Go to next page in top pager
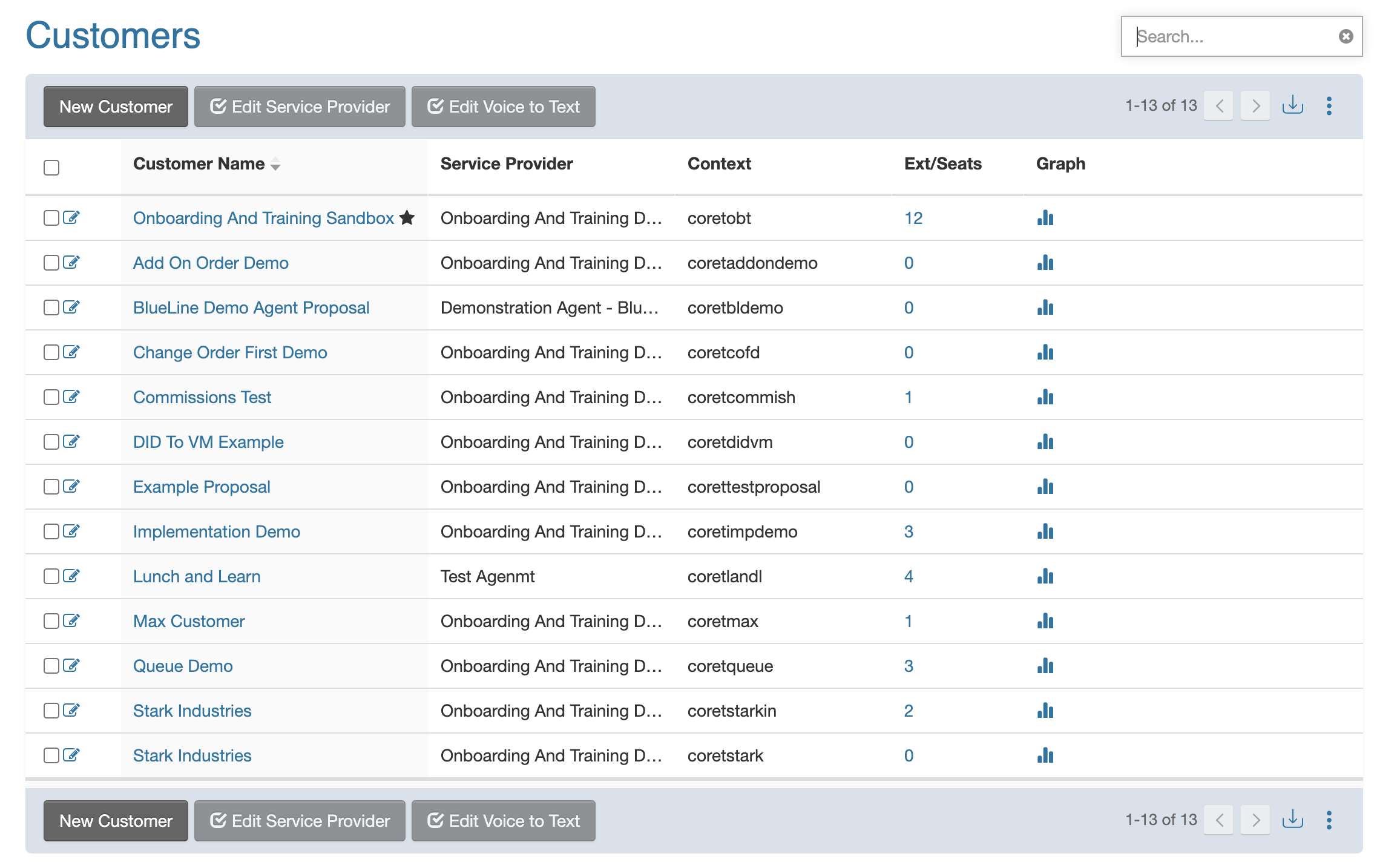Viewport: 1374px width, 868px height. [1255, 106]
